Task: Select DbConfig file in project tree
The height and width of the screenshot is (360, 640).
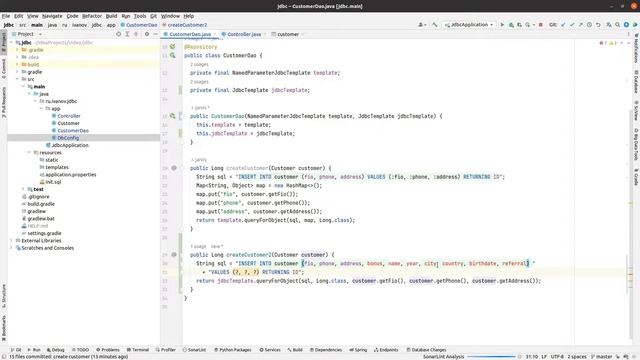Action: click(68, 138)
